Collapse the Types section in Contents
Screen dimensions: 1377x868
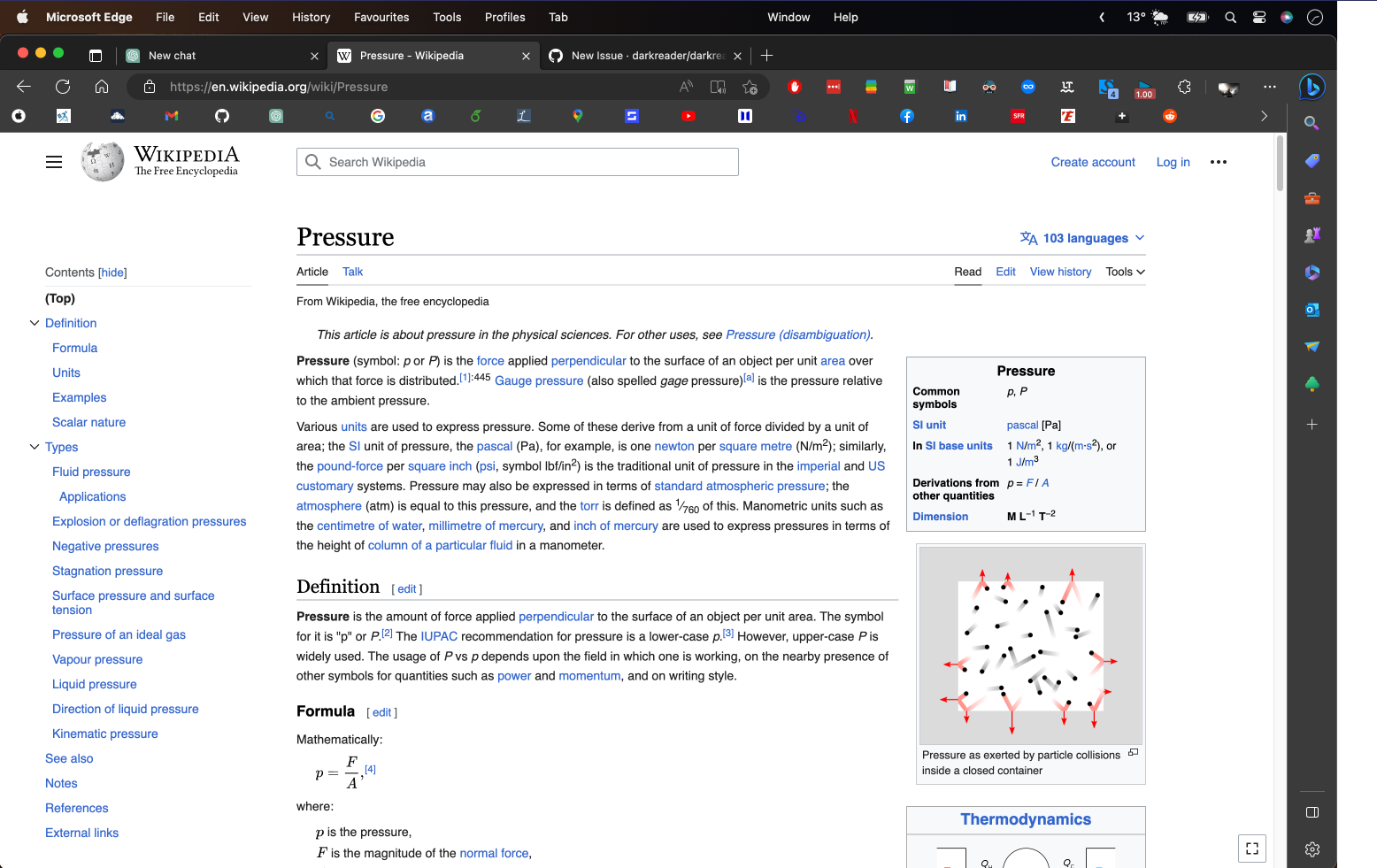(35, 447)
